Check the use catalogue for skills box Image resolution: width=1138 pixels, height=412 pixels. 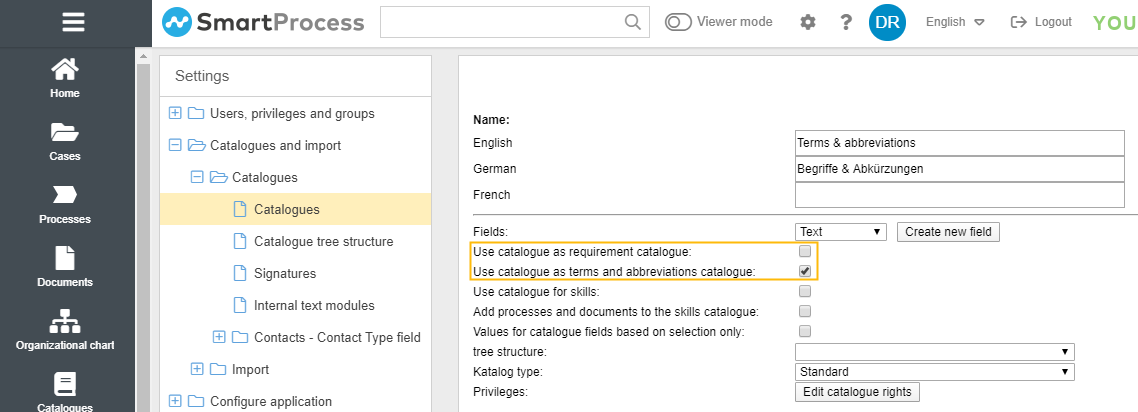pyautogui.click(x=805, y=292)
